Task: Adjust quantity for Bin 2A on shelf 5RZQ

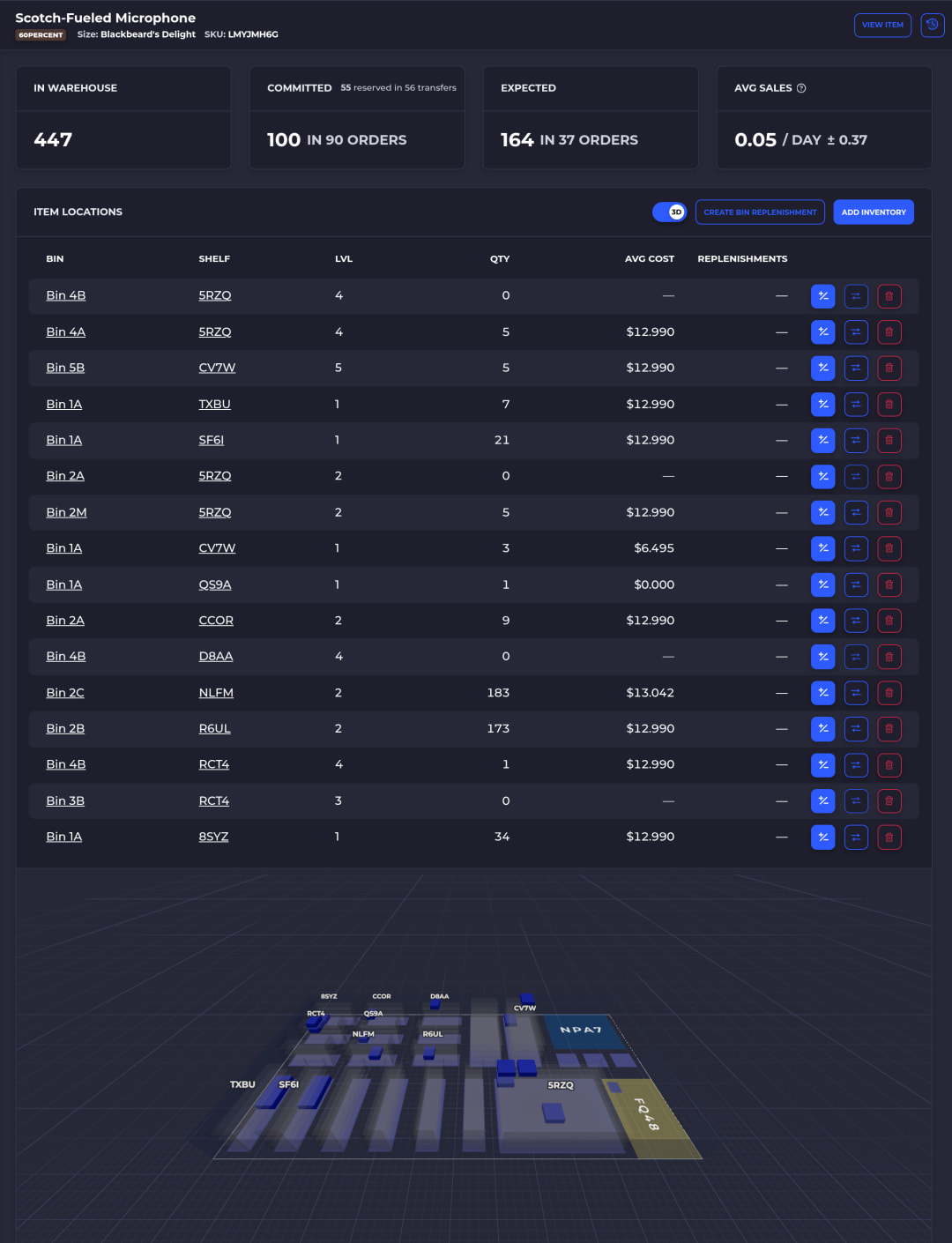Action: 822,476
